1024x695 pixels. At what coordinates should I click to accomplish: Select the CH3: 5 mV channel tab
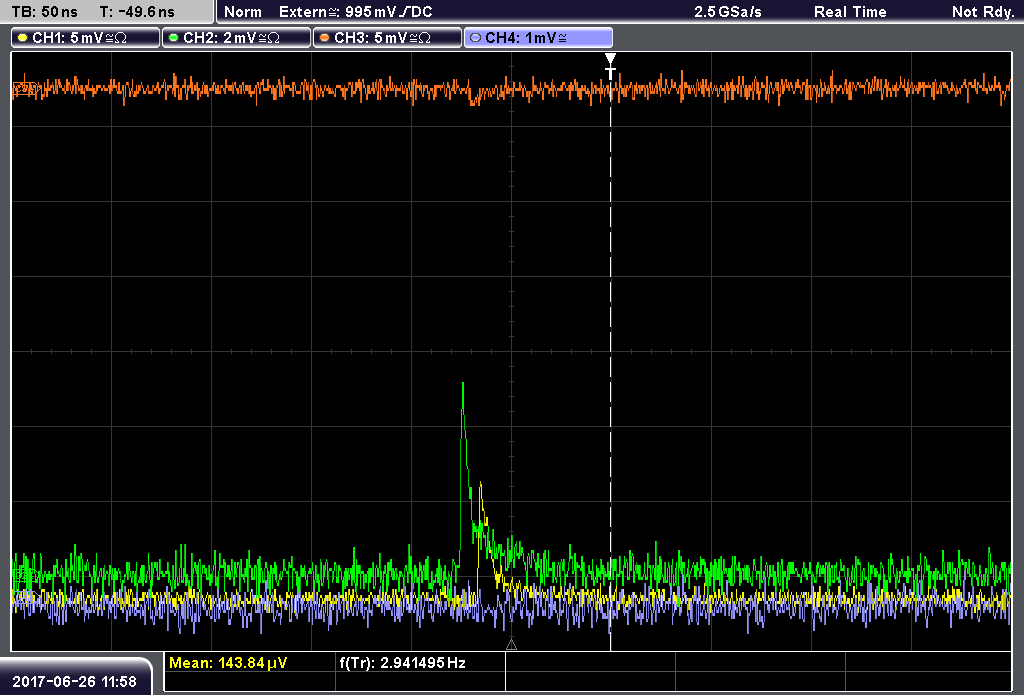click(387, 38)
